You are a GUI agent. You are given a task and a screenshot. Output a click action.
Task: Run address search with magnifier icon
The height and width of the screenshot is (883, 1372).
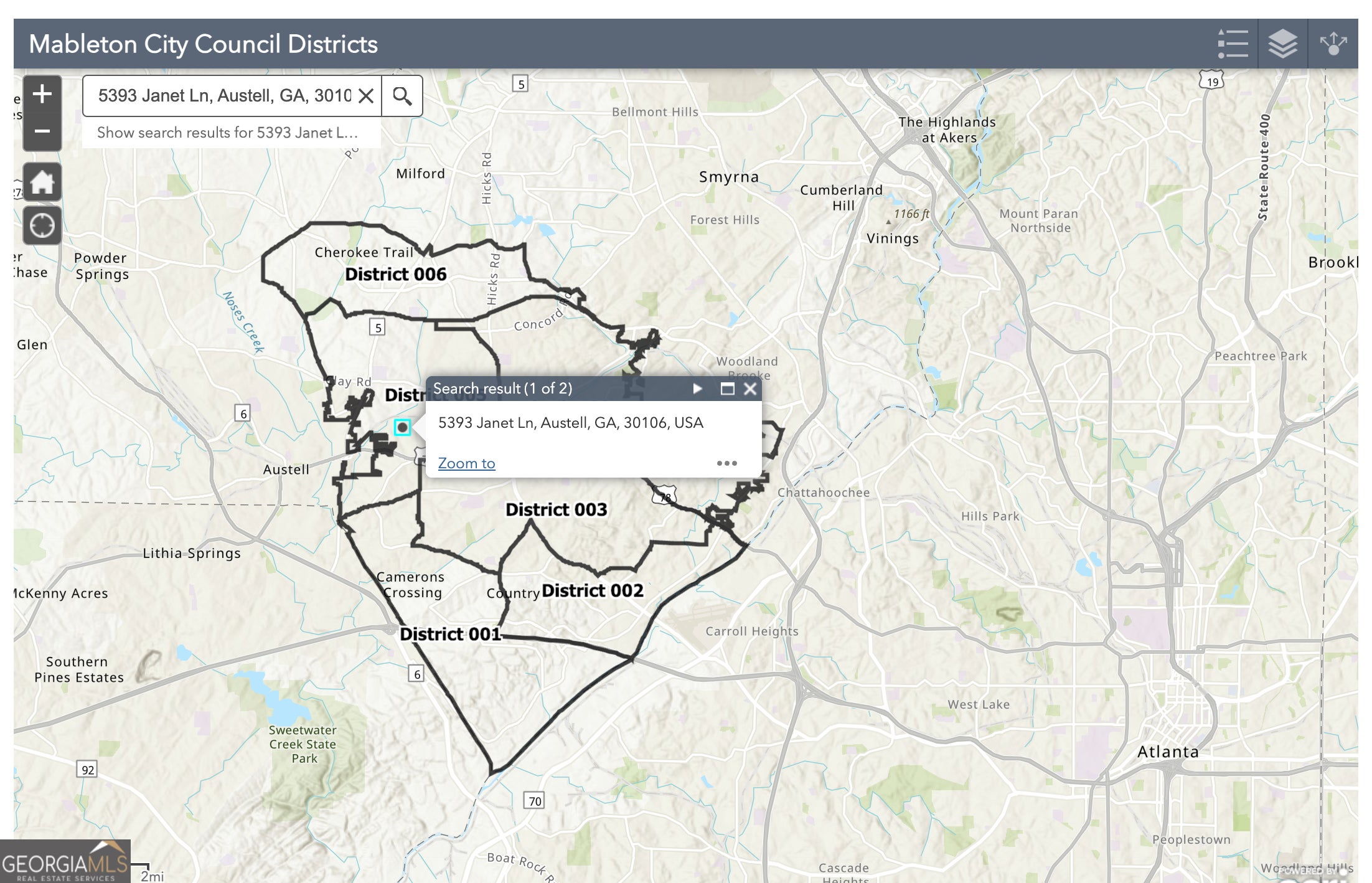pyautogui.click(x=402, y=96)
